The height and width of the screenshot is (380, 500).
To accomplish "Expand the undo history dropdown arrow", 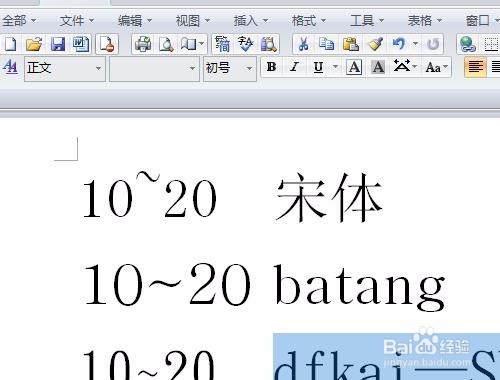I will coord(415,43).
